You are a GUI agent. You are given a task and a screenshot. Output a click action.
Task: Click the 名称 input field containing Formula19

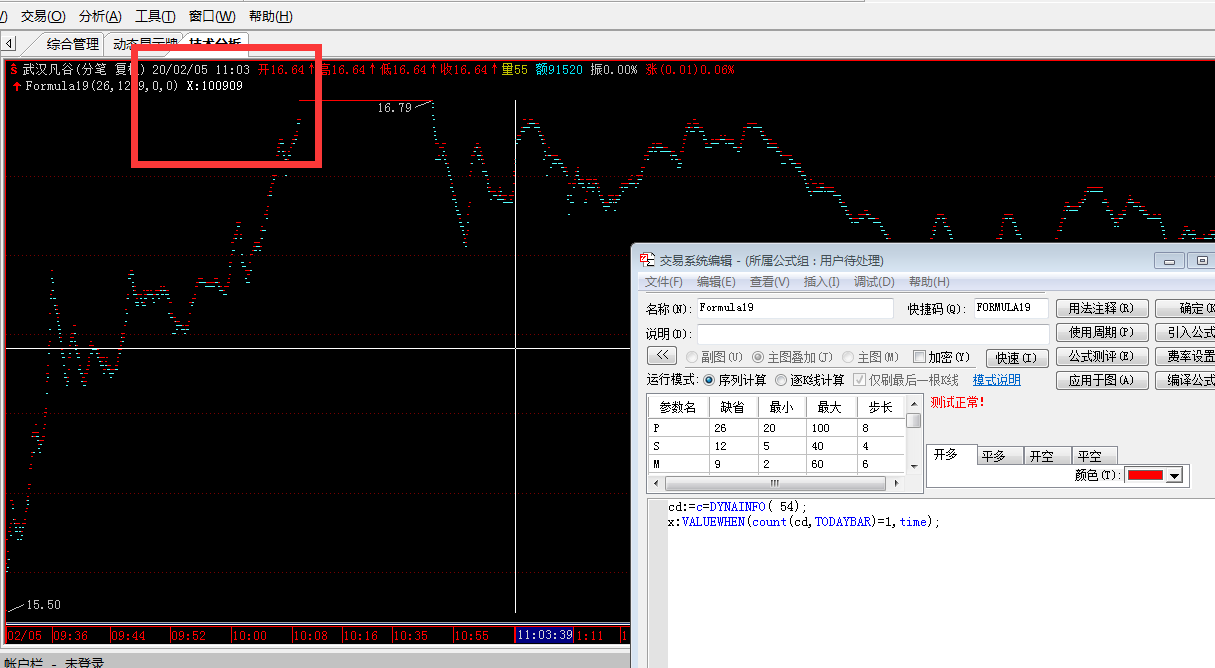coord(795,309)
